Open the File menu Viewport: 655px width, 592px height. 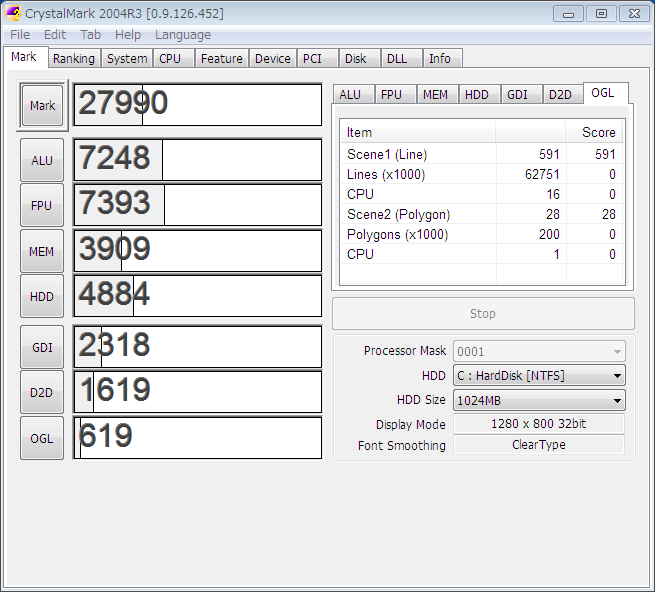[x=20, y=35]
